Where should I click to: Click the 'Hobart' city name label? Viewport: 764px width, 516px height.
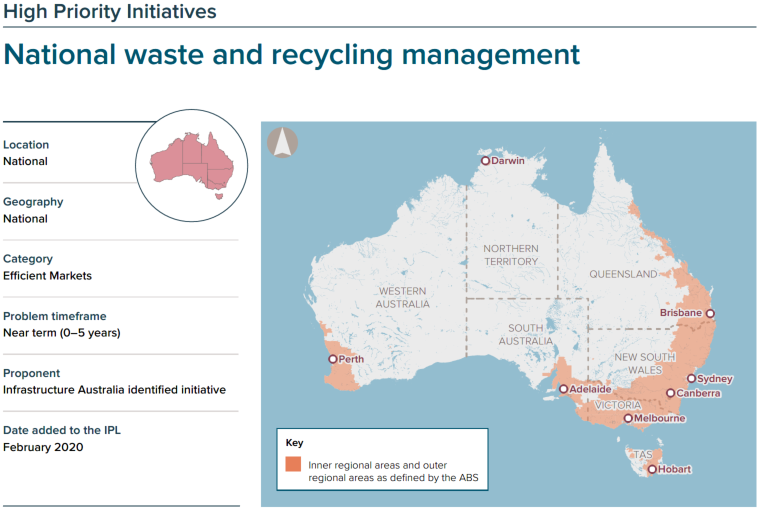click(x=675, y=470)
